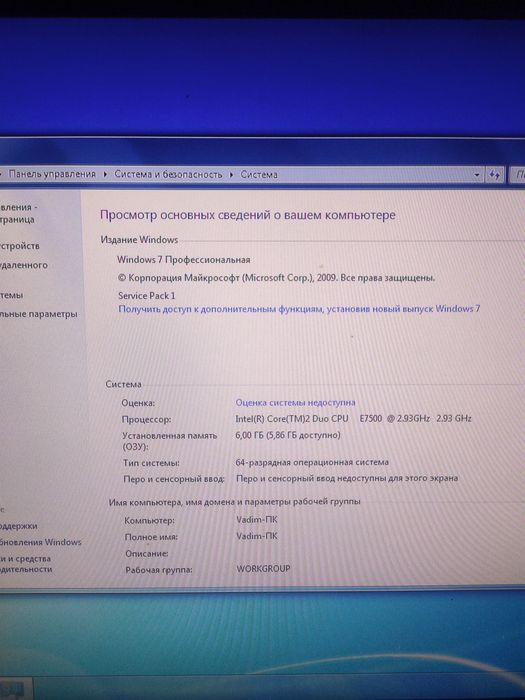525x700 pixels.
Task: Select the Система breadcrumb item
Action: coord(259,174)
